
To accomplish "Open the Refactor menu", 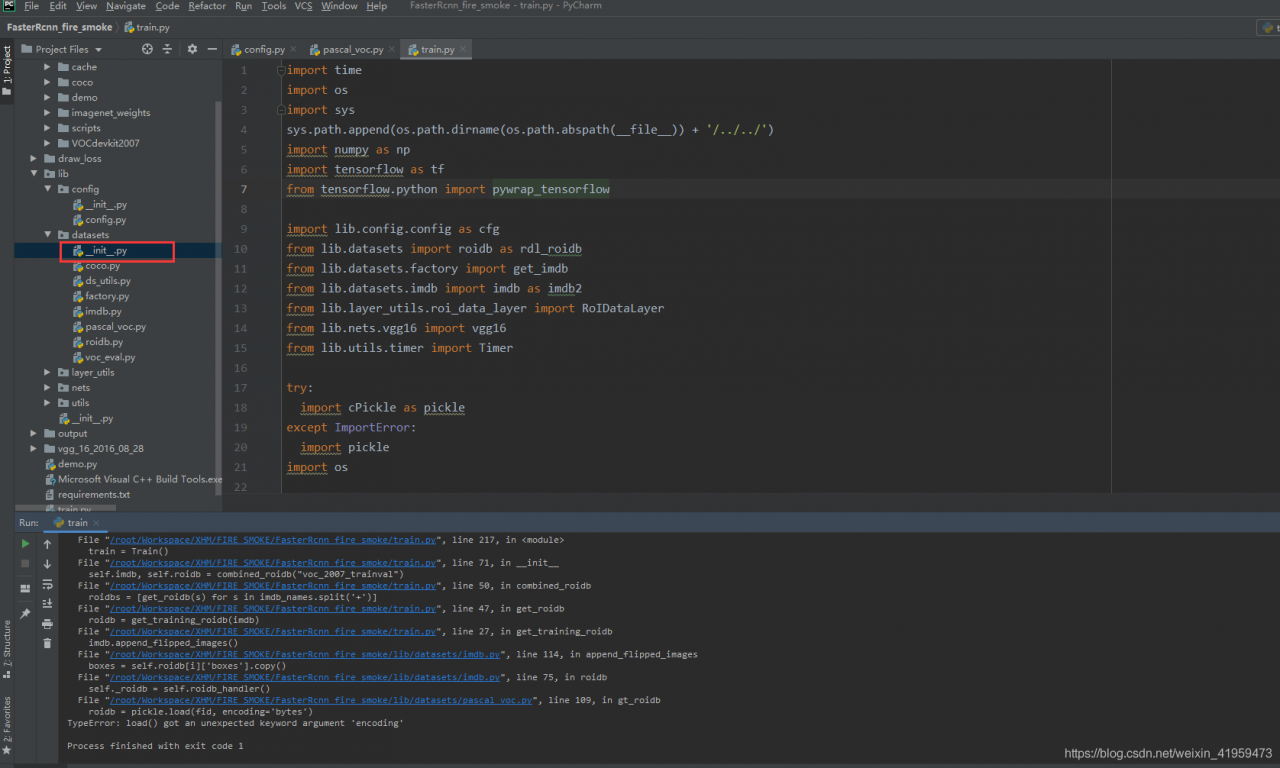I will pyautogui.click(x=207, y=5).
